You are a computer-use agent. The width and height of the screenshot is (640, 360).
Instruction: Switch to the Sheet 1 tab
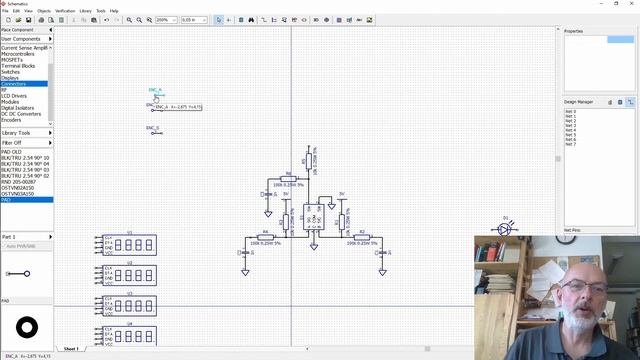71,349
